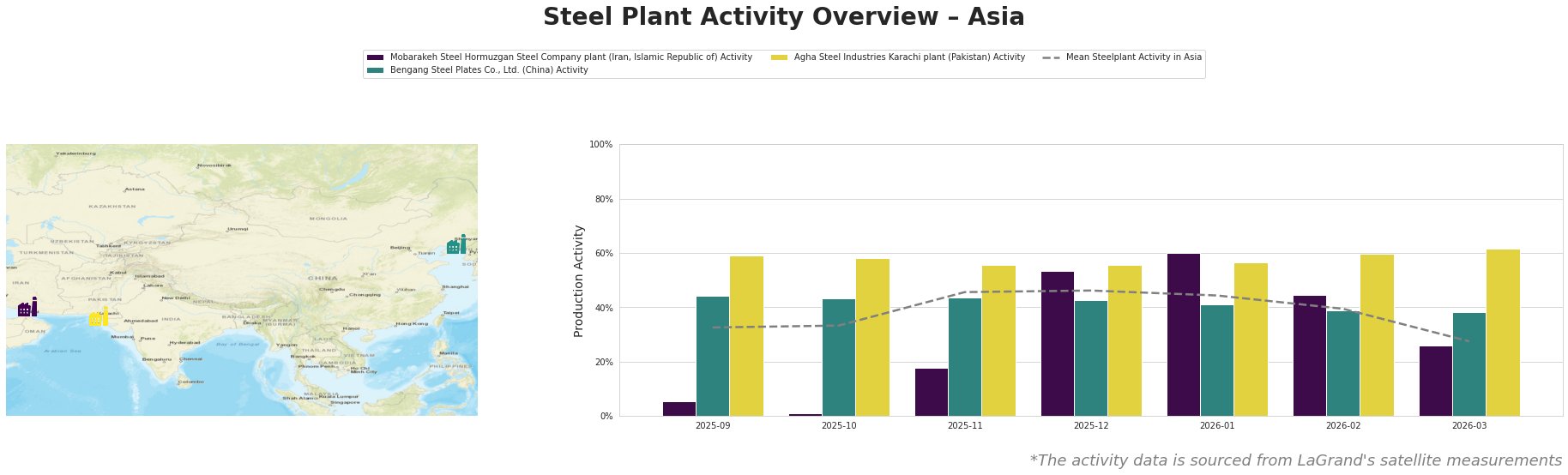Click the 100% y-axis tick label
Screen dimensions: 1568x475
click(x=601, y=145)
